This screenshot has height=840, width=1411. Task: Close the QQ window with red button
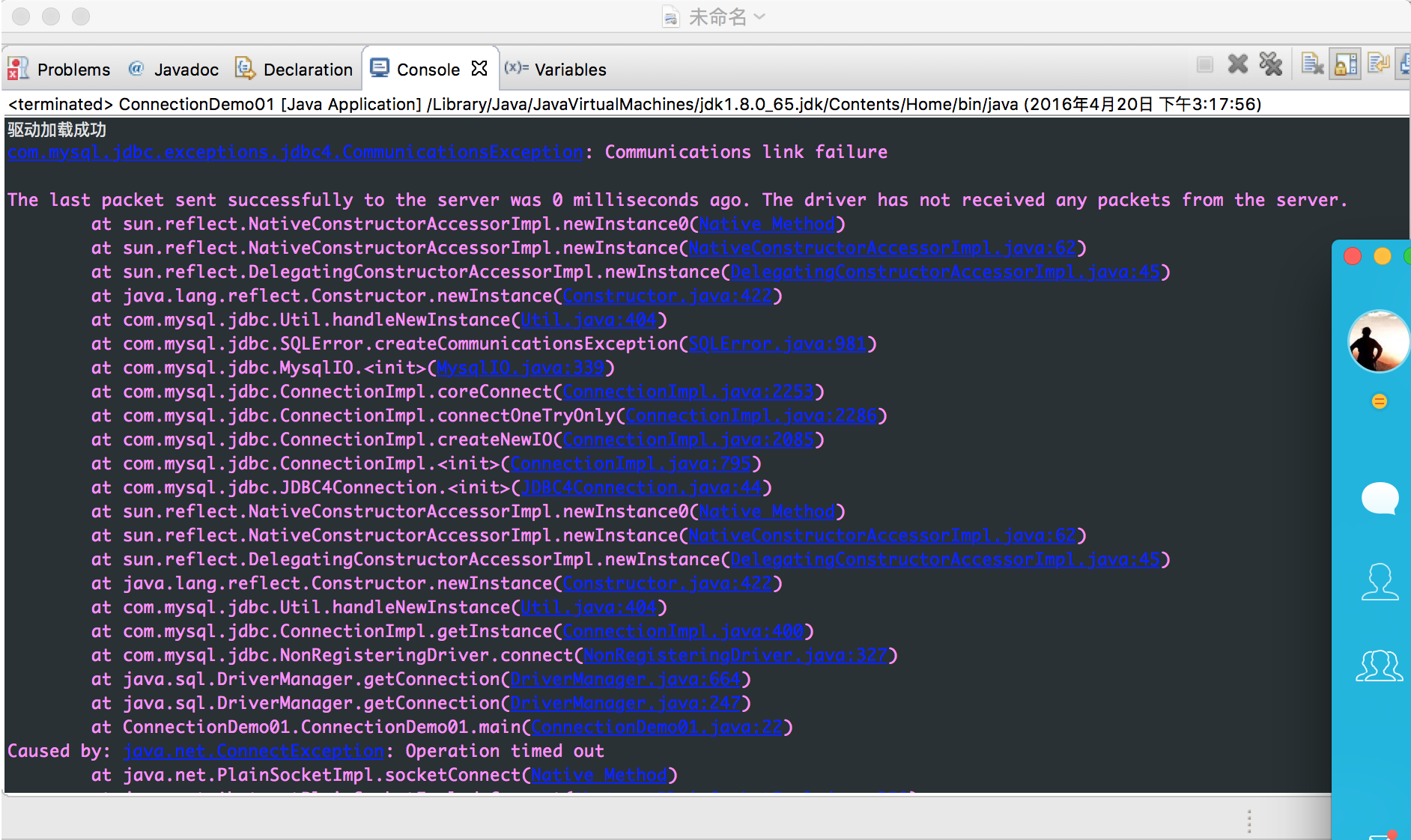[1353, 257]
